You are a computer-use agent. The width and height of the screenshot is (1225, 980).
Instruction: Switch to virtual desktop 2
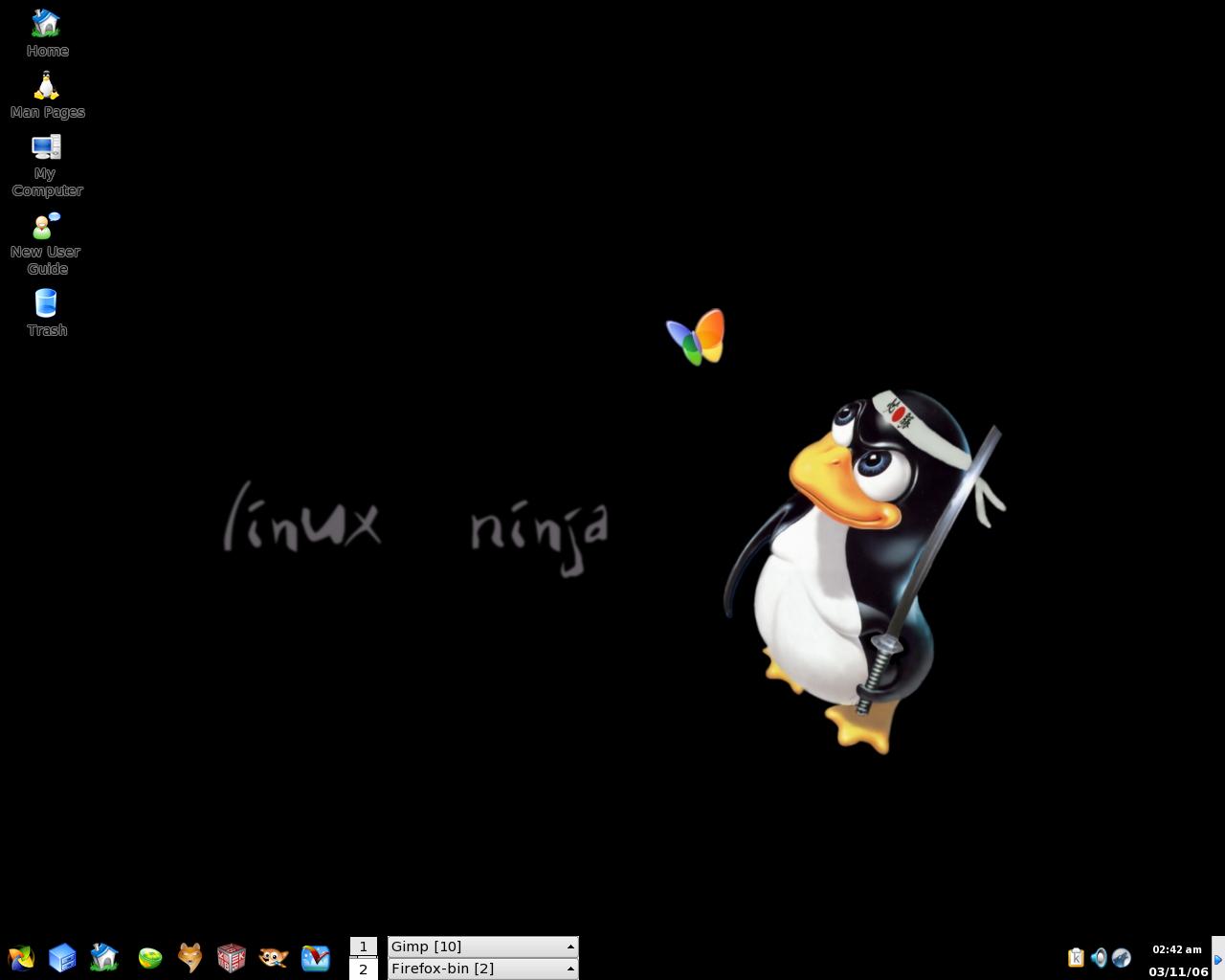364,969
